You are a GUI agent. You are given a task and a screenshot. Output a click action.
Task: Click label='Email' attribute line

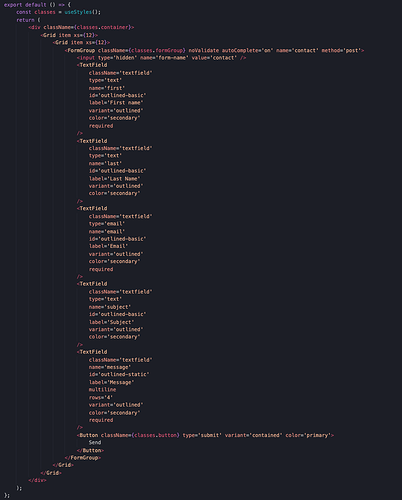(108, 246)
